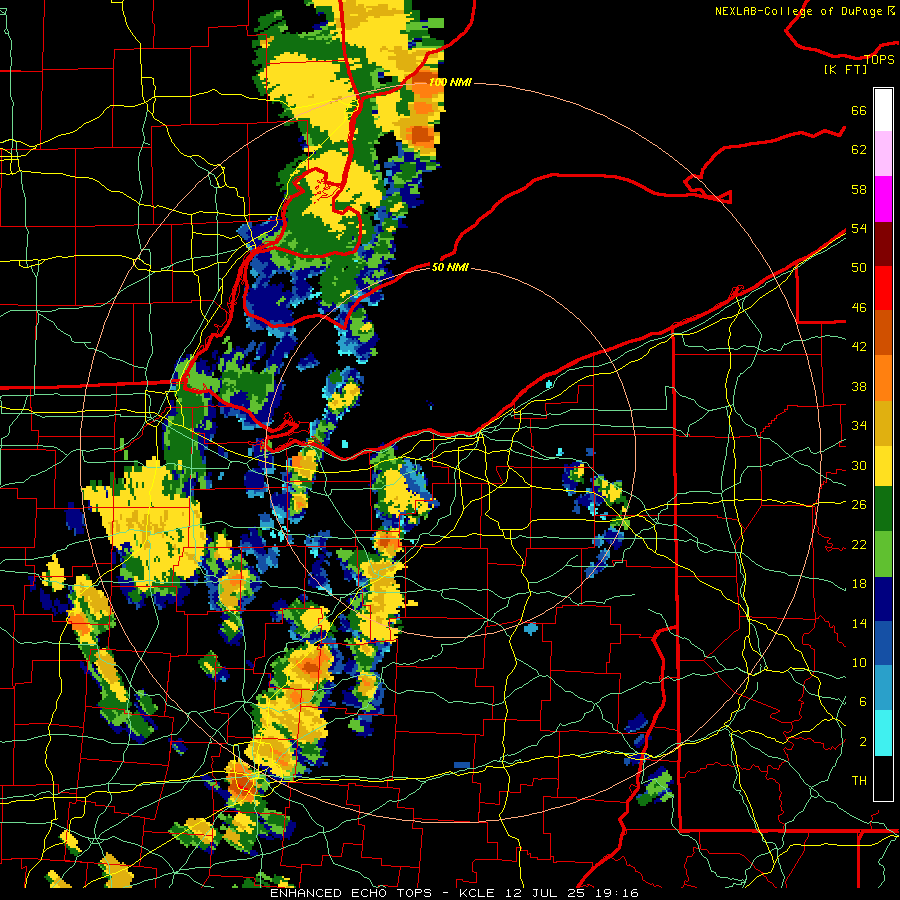Click the legend value '22'
The image size is (900, 900).
click(x=859, y=544)
